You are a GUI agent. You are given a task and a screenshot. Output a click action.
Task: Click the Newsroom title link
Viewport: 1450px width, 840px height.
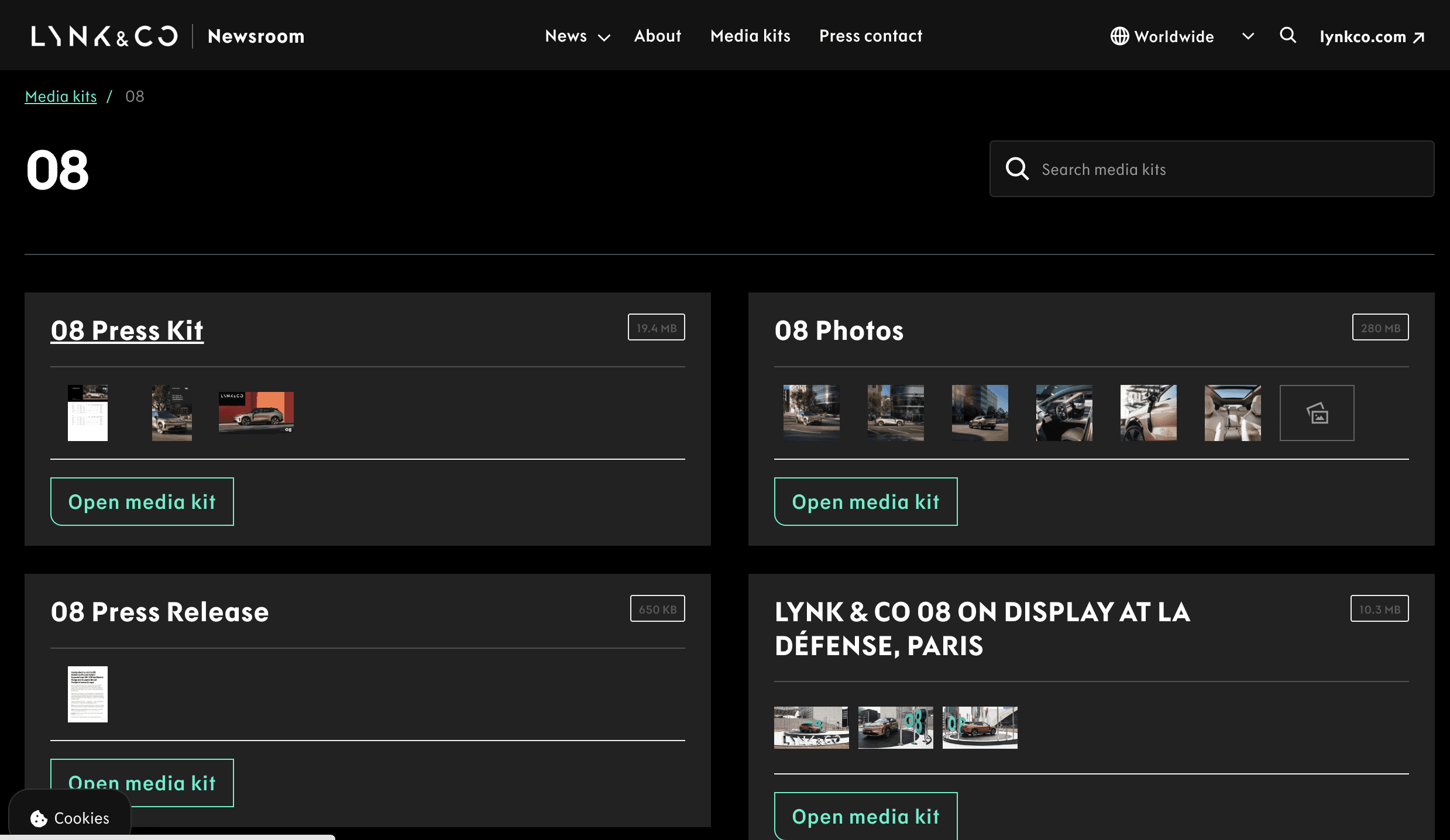(256, 36)
